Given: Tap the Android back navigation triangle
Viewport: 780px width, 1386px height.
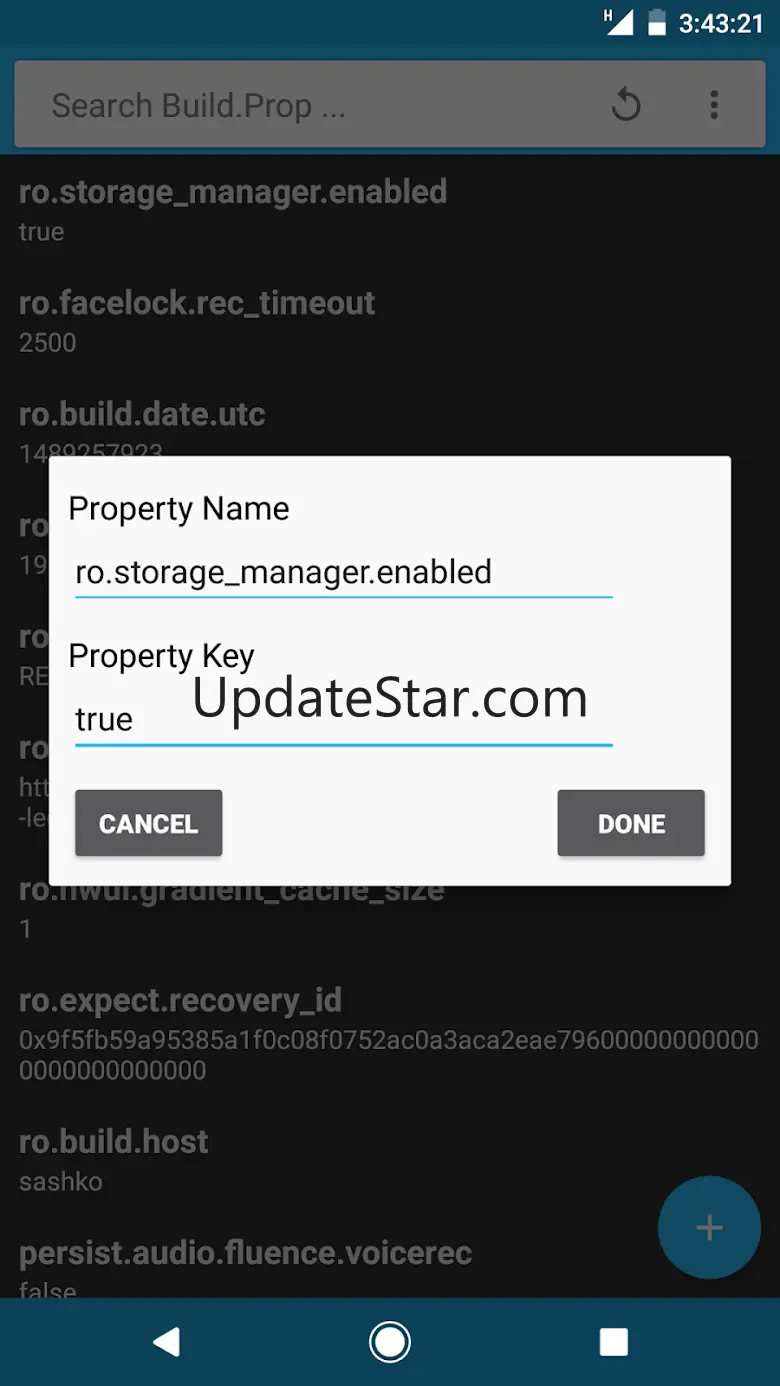Looking at the screenshot, I should [x=166, y=1342].
